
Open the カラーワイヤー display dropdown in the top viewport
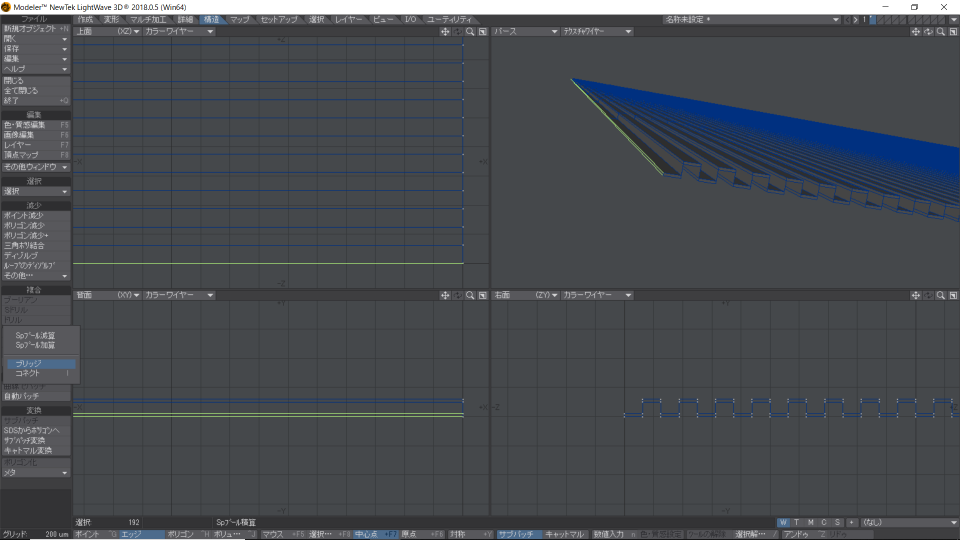click(179, 31)
